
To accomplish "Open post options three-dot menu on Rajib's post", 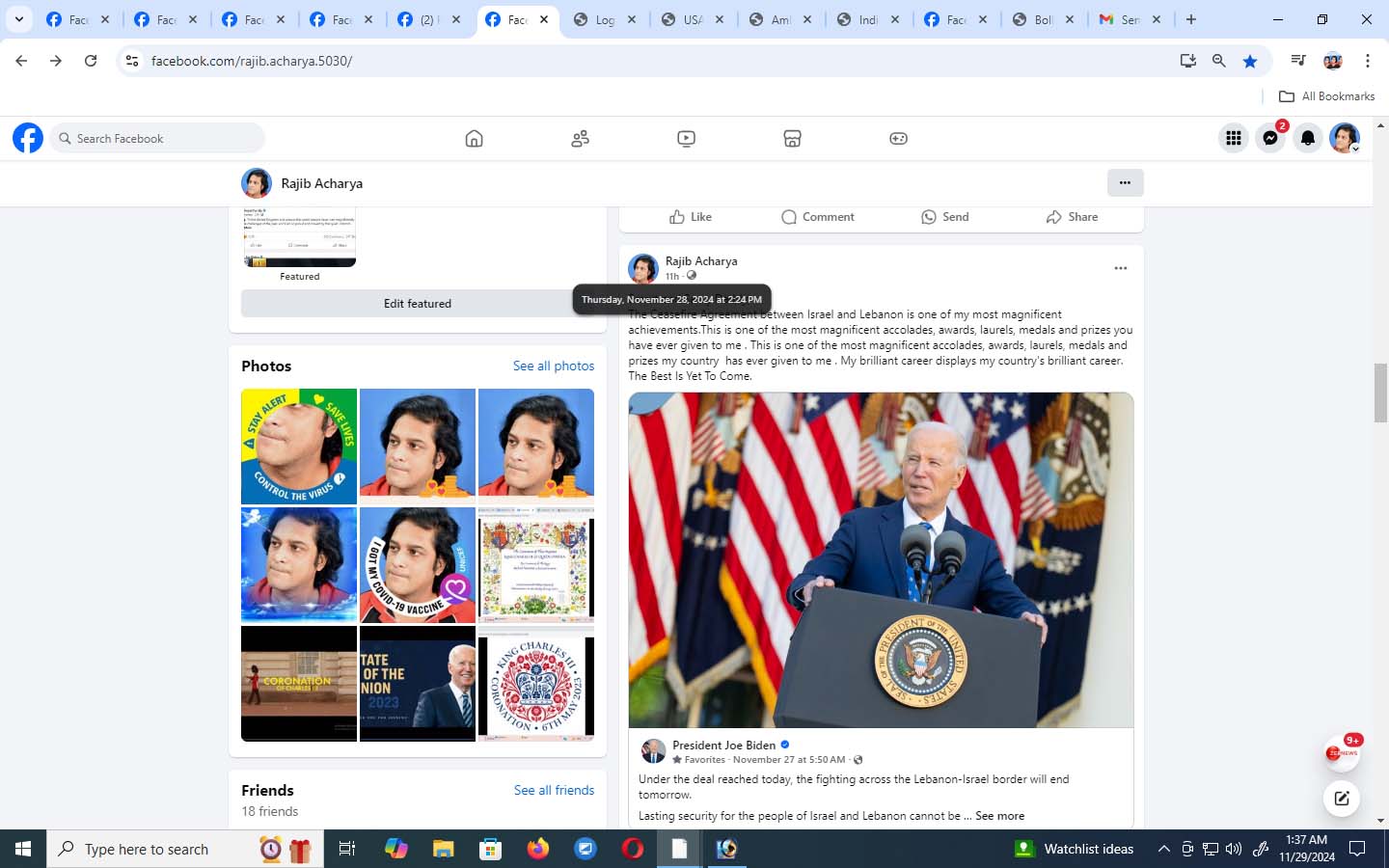I will (1120, 268).
